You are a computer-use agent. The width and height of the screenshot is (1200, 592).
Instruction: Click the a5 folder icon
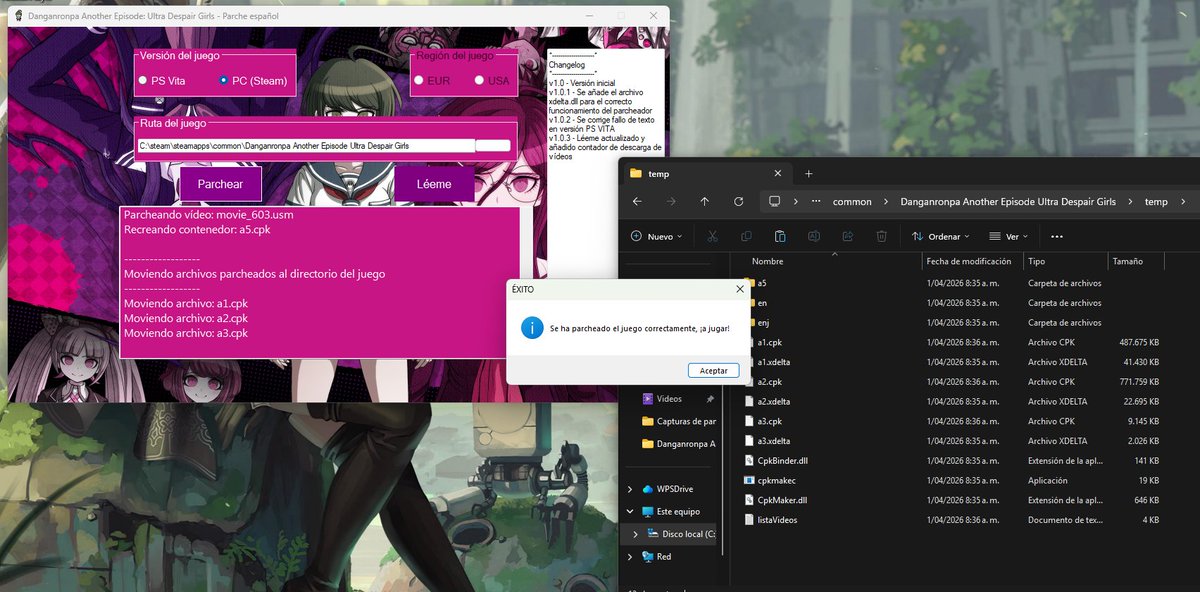coord(749,283)
